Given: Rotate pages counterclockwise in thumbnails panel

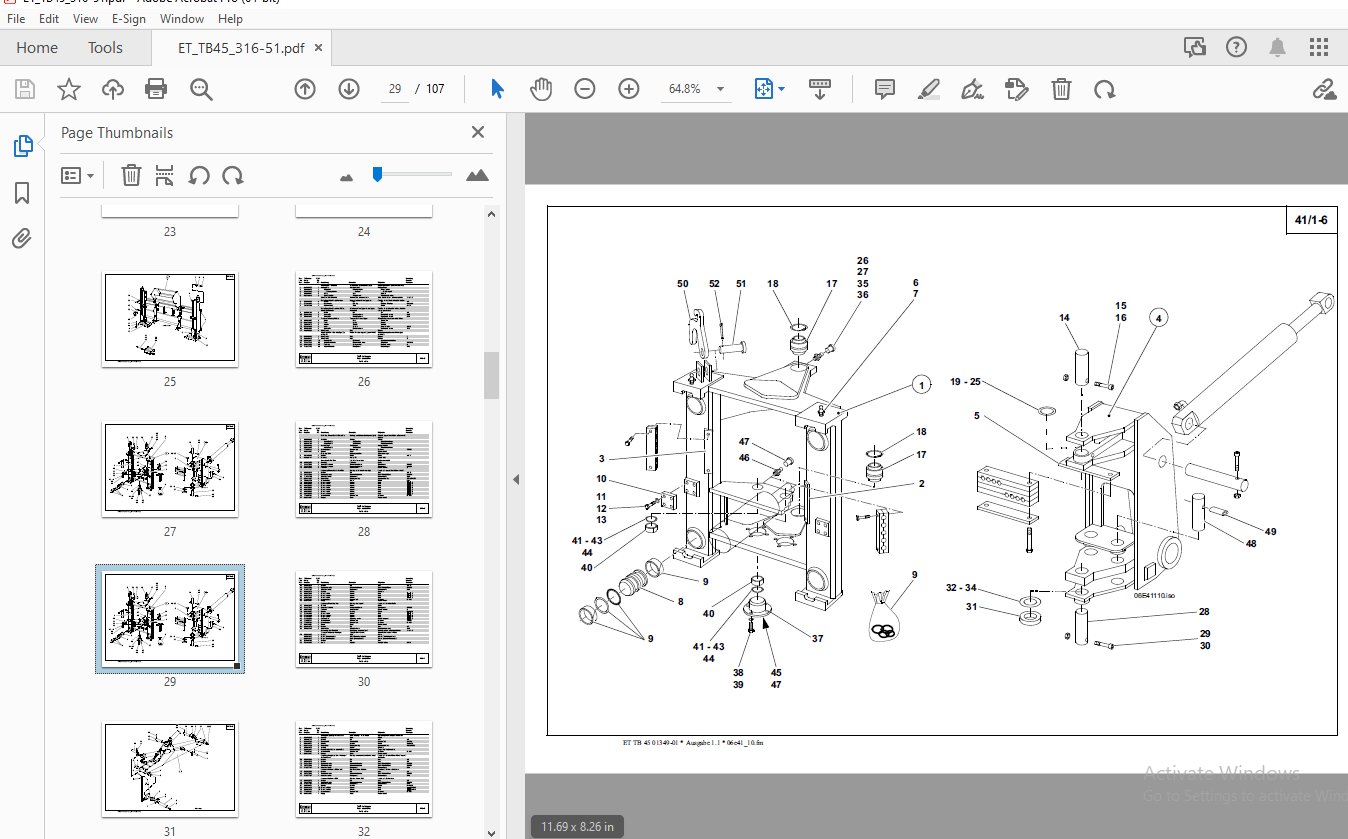Looking at the screenshot, I should coord(199,175).
